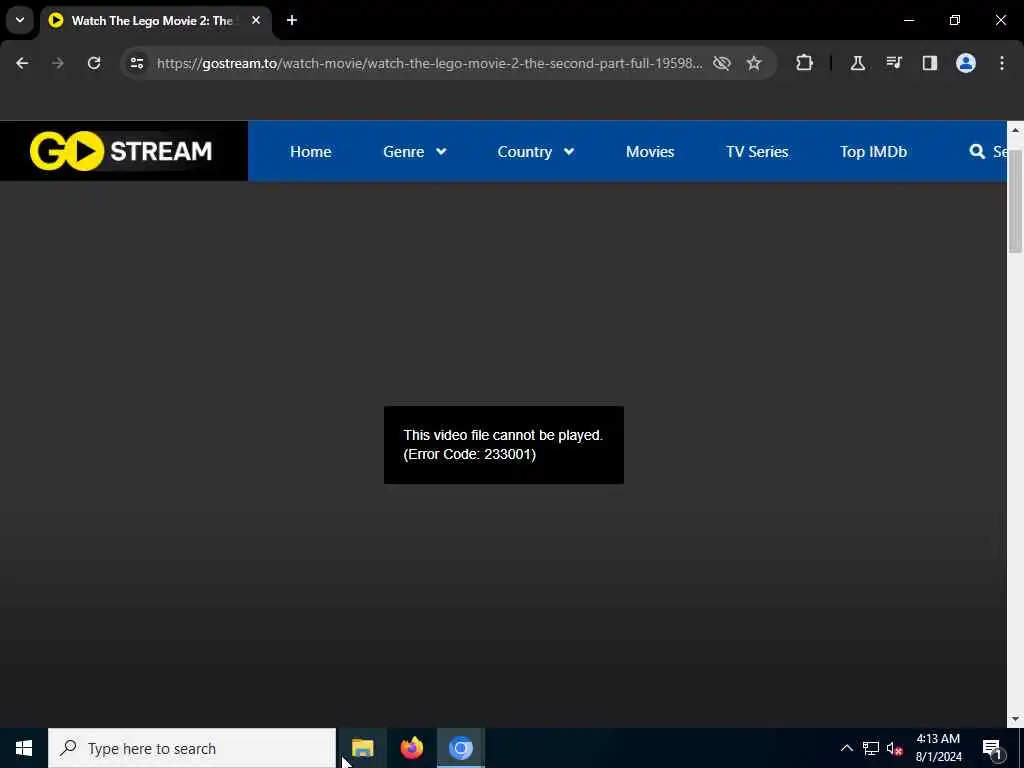
Task: Click the GoStream logo
Action: click(x=121, y=151)
